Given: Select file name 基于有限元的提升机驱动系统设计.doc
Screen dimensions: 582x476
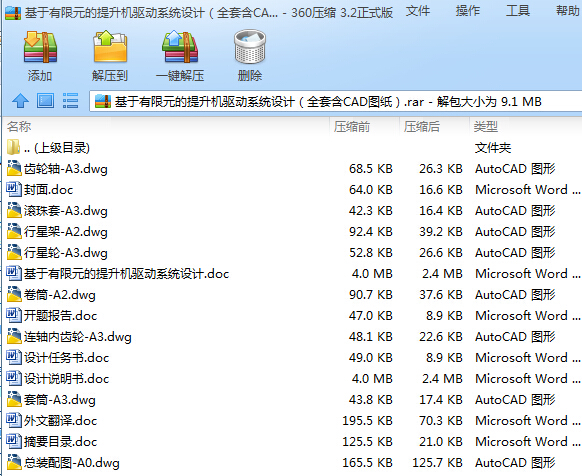Looking at the screenshot, I should tap(127, 274).
